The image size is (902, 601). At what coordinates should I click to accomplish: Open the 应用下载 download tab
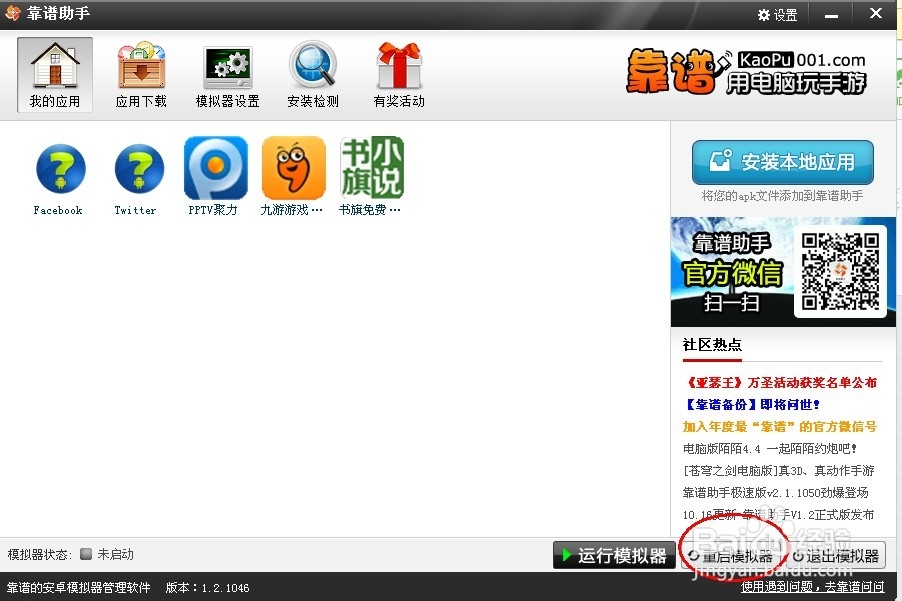point(141,75)
